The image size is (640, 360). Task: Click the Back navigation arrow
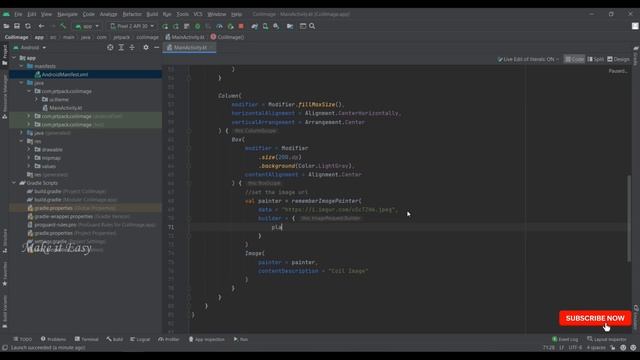[41, 26]
